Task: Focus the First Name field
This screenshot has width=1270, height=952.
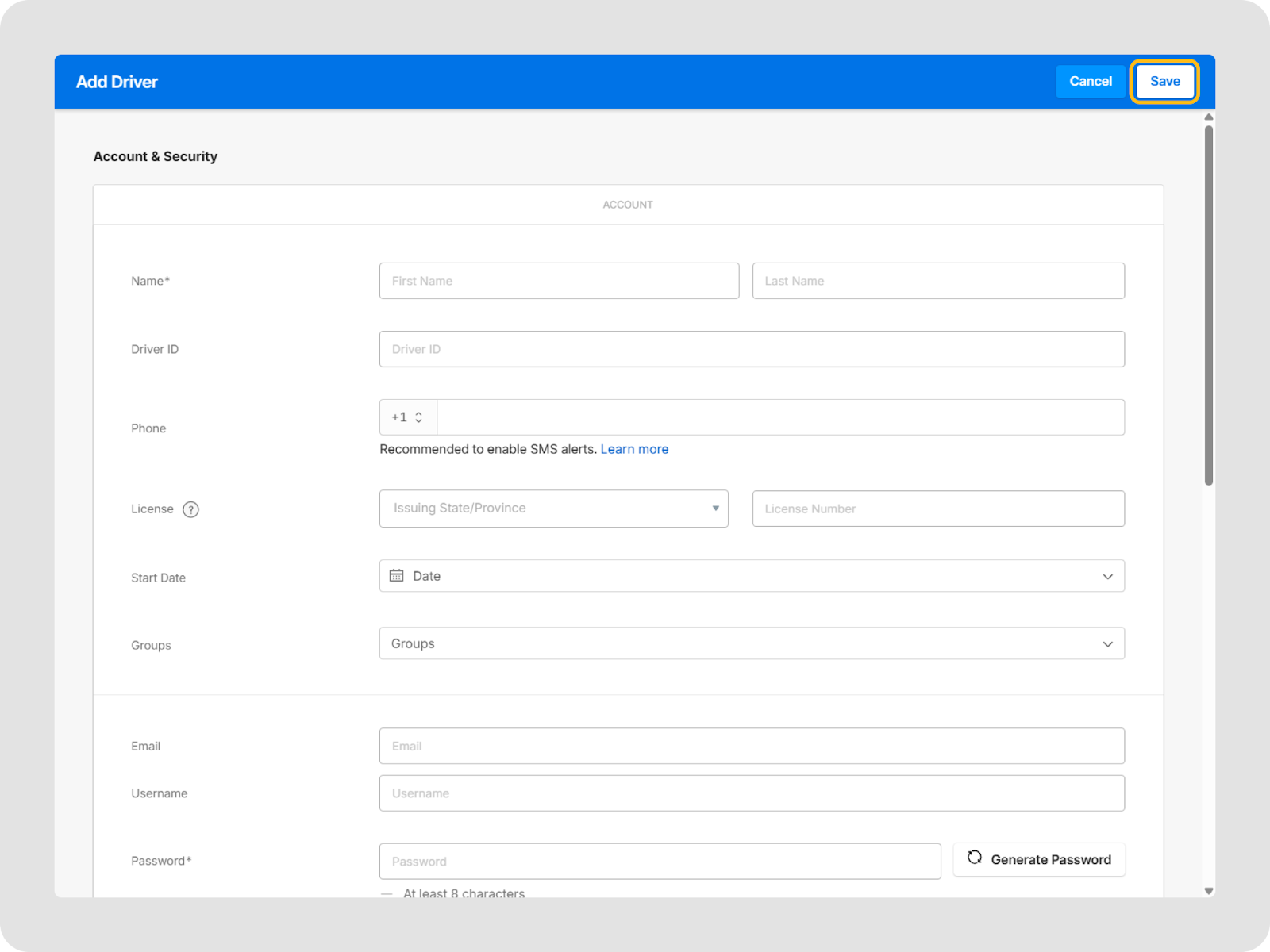Action: (x=559, y=281)
